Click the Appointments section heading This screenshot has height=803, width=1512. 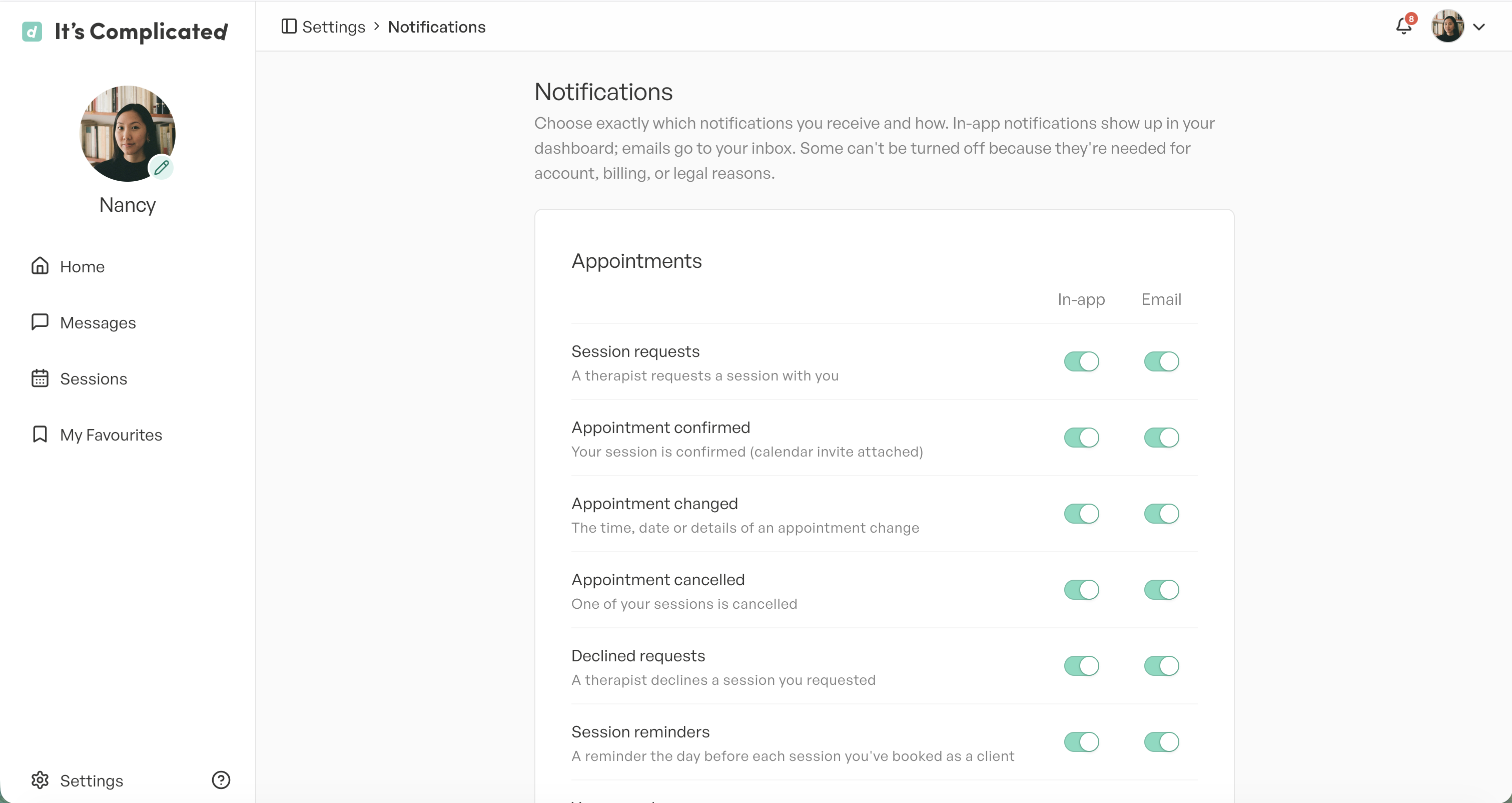coord(637,261)
